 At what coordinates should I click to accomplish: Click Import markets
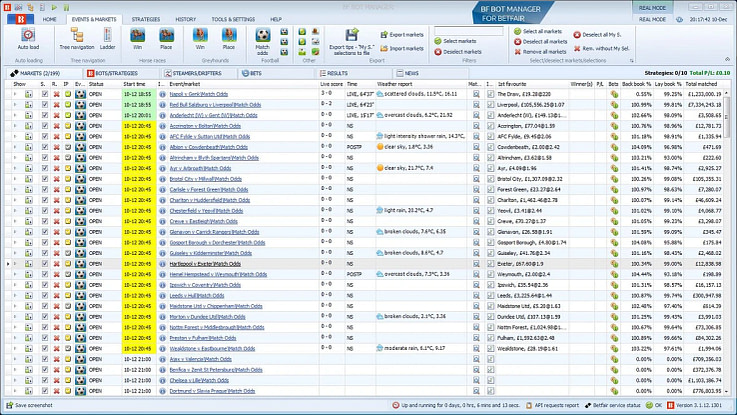click(402, 48)
